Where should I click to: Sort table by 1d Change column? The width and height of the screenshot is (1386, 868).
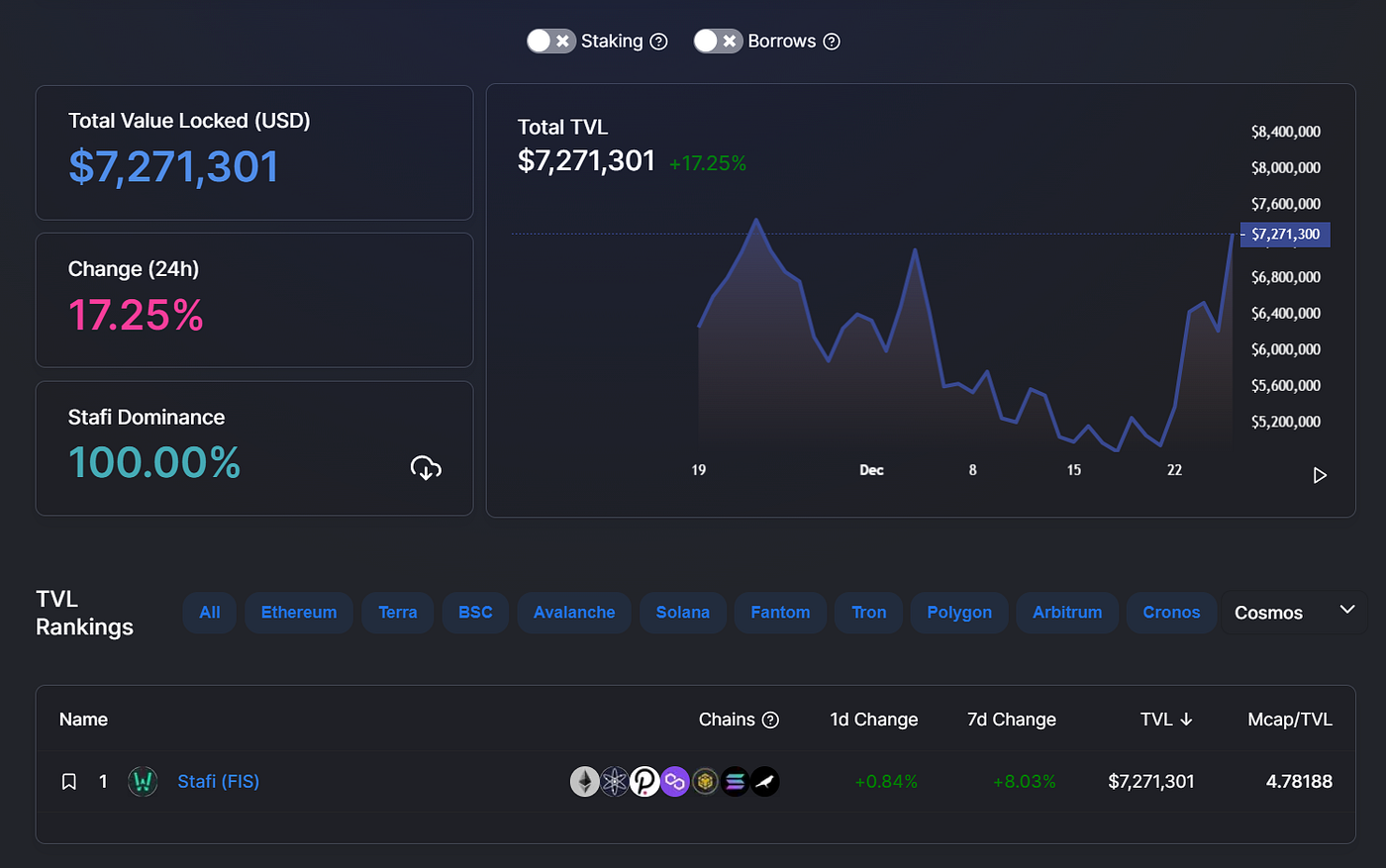pyautogui.click(x=874, y=720)
